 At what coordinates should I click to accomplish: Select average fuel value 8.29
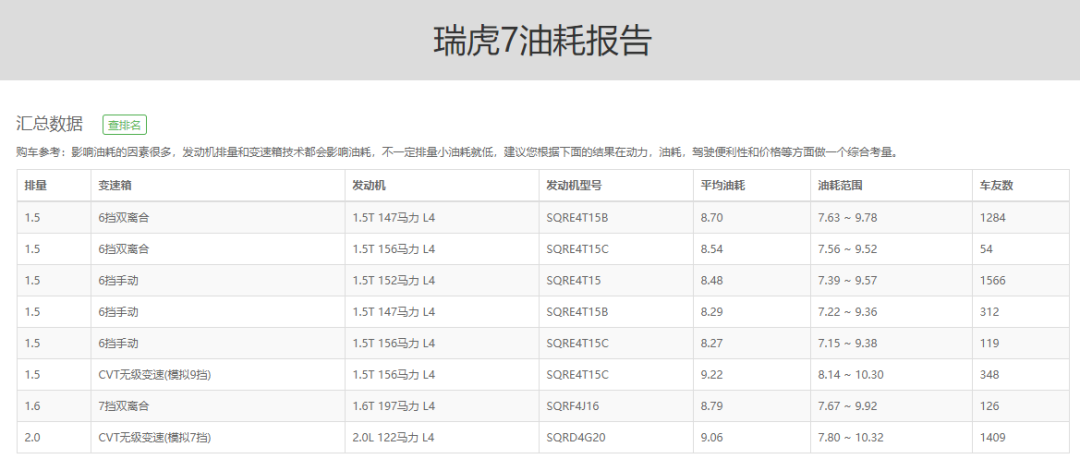click(712, 312)
